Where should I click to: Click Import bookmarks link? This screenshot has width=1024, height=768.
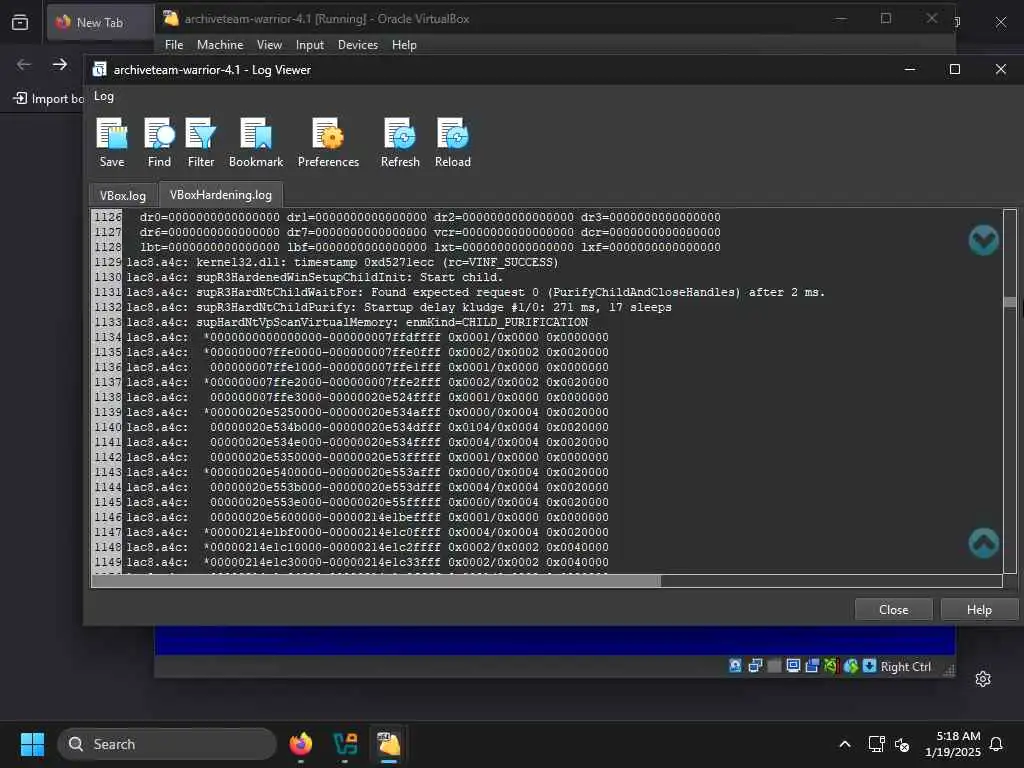pos(49,99)
